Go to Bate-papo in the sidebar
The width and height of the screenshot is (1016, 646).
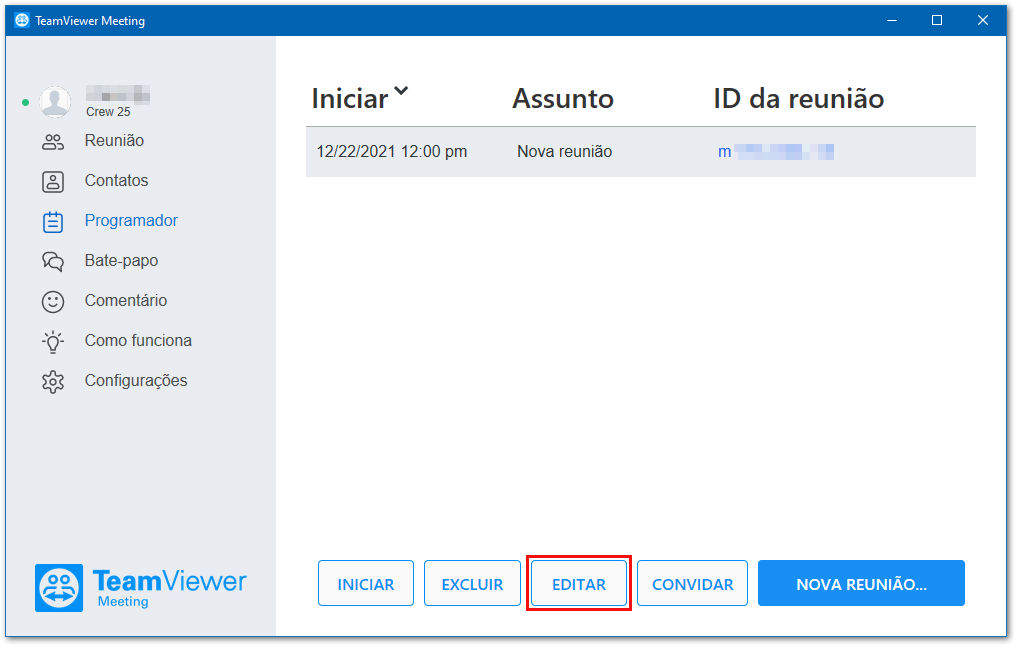coord(121,260)
